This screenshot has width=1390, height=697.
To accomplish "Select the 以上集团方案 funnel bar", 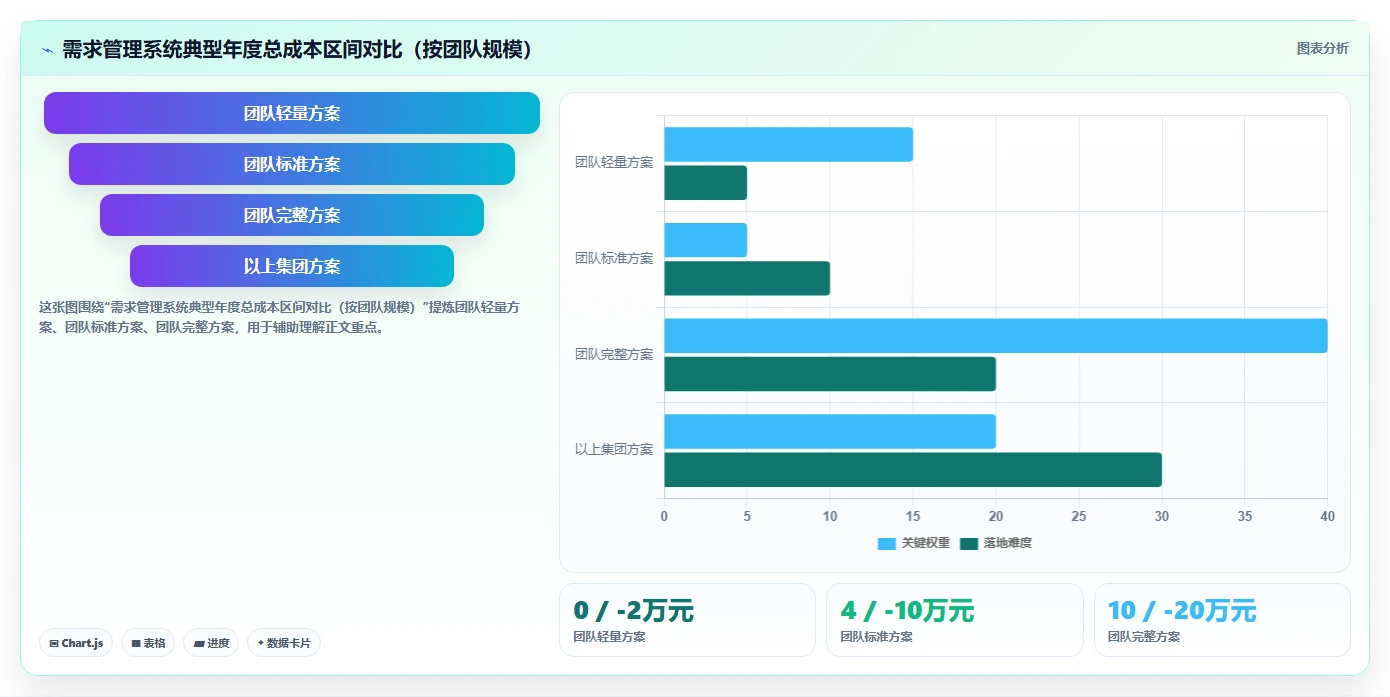I will coord(292,266).
